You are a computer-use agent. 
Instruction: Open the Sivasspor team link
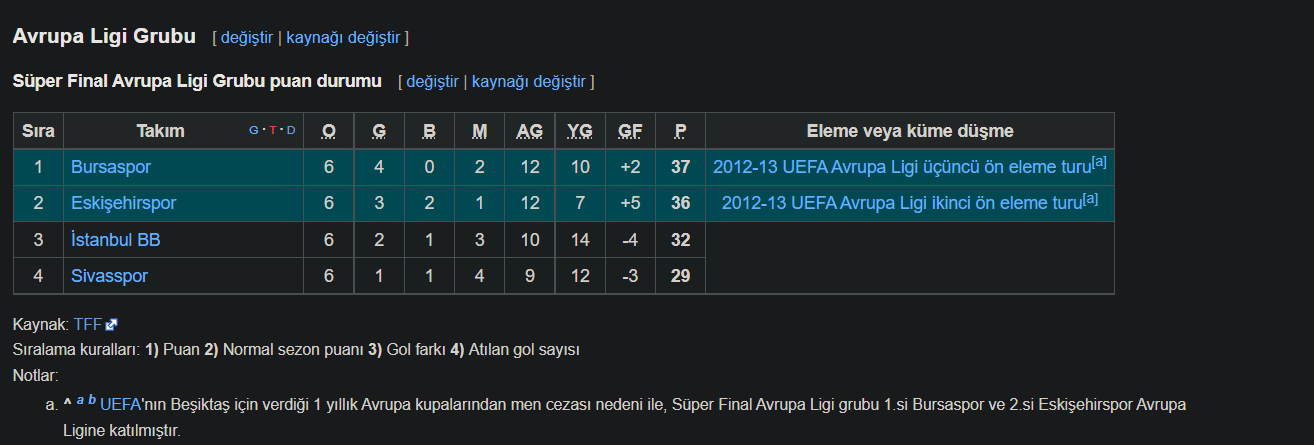coord(109,276)
